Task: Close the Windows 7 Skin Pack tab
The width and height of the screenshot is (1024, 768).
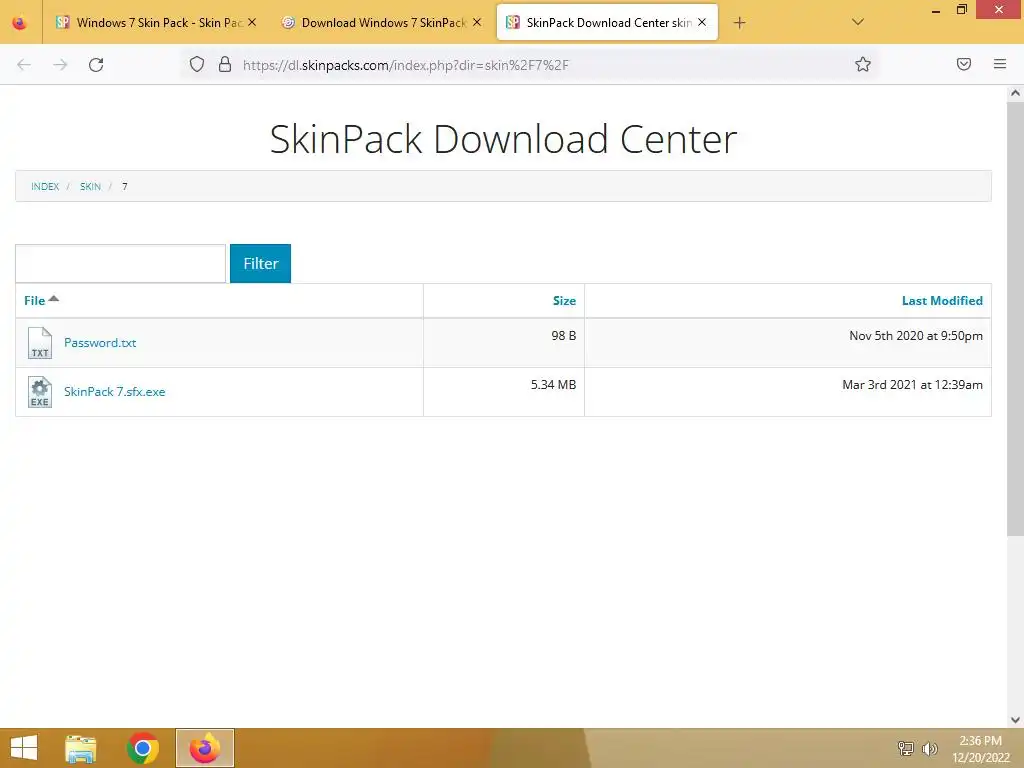Action: click(252, 22)
